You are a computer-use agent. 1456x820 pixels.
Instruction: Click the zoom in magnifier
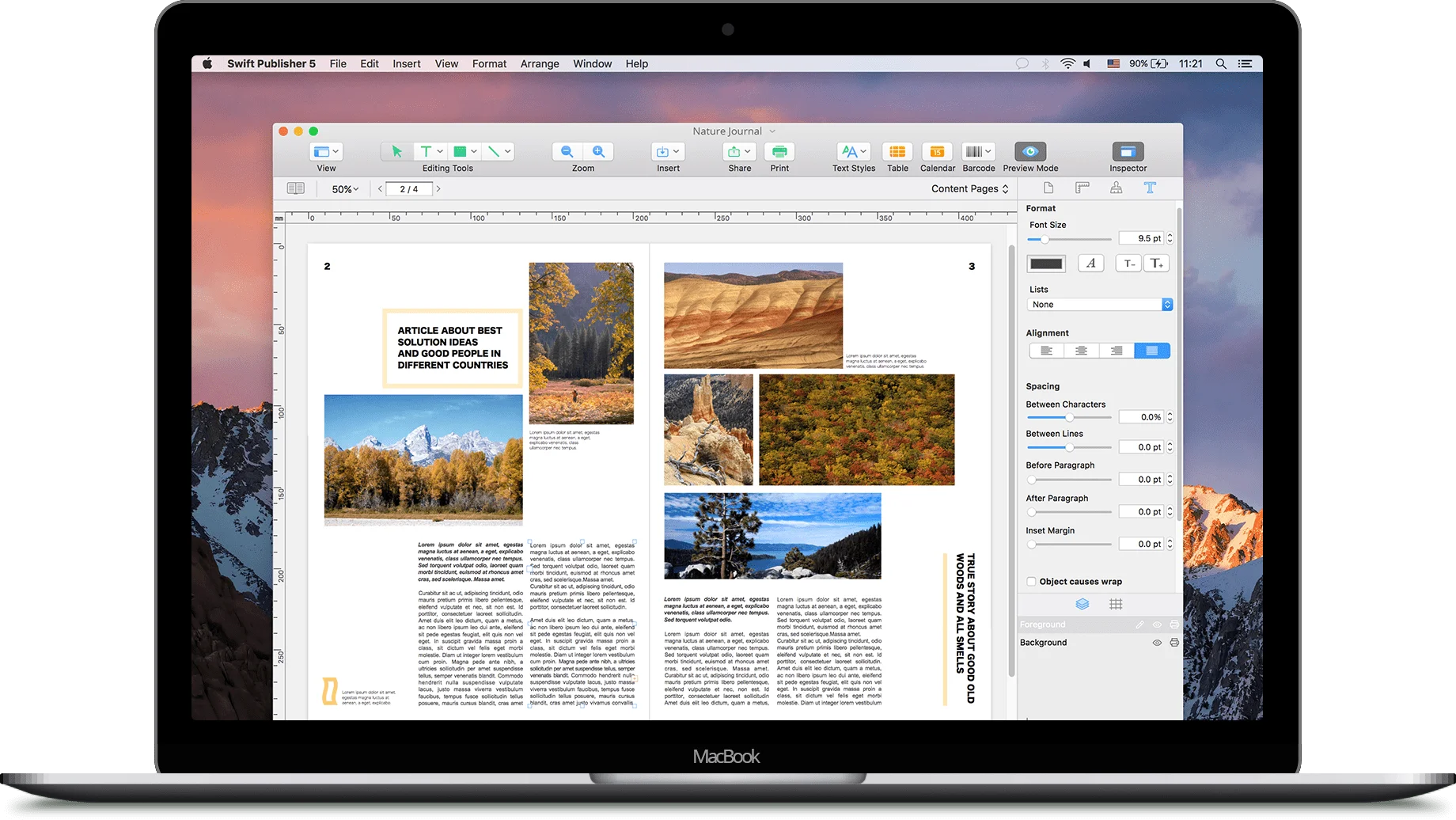coord(599,151)
